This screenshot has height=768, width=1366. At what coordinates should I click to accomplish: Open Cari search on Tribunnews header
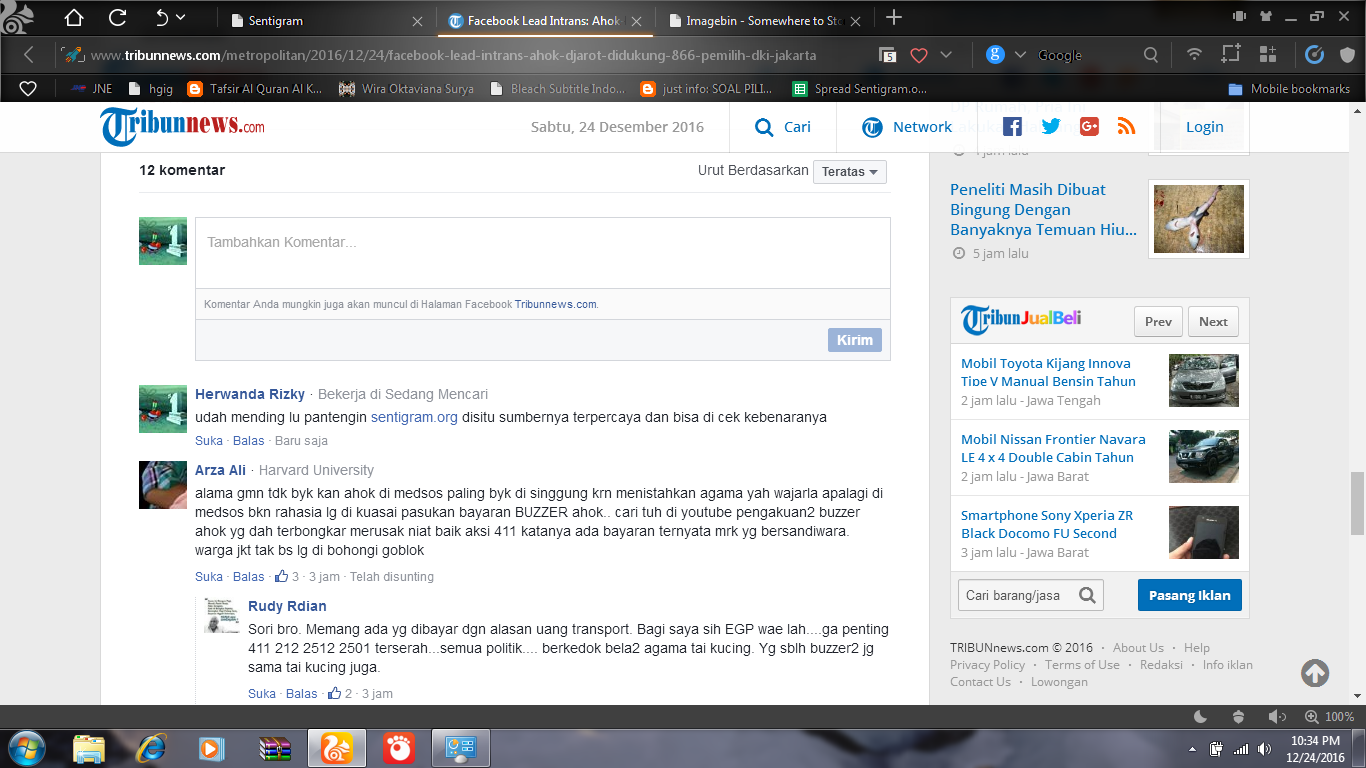coord(783,127)
